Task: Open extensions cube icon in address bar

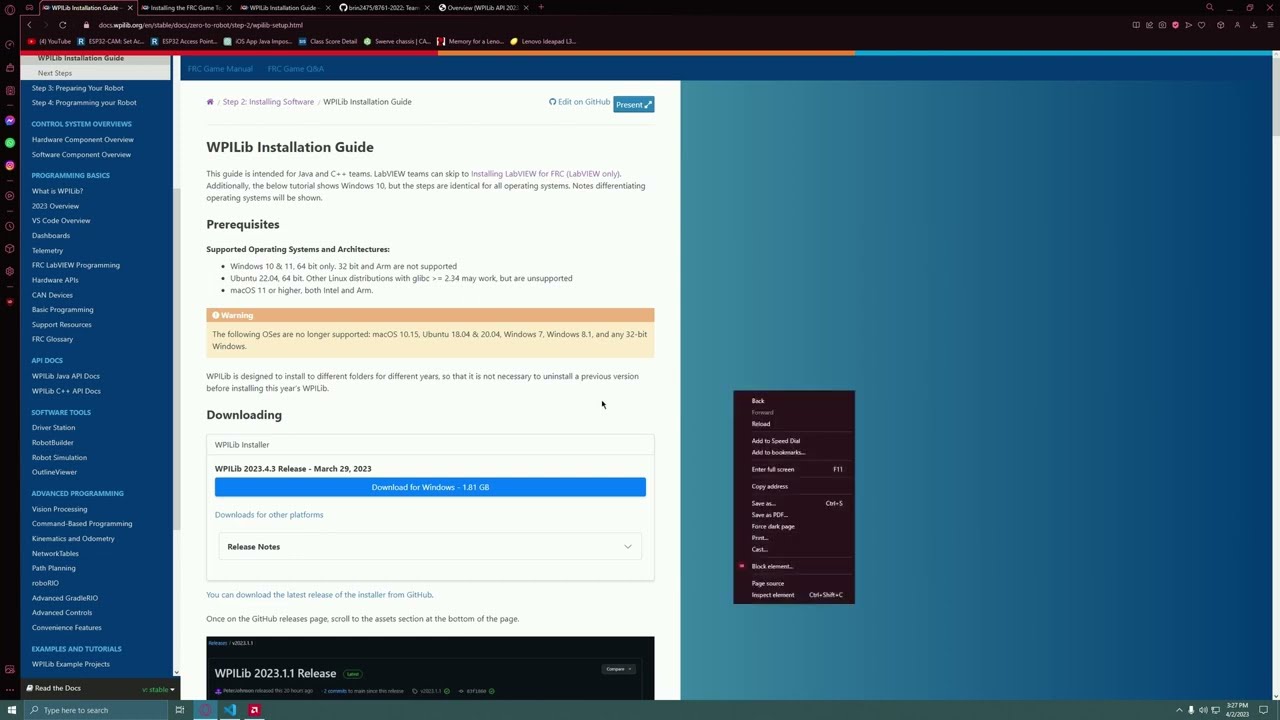Action: pos(1220,25)
